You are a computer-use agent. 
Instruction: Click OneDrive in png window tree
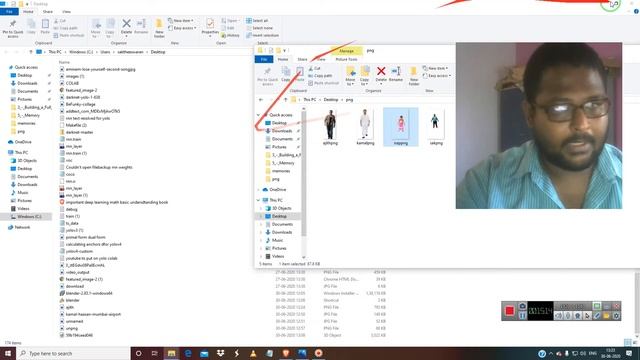click(x=278, y=189)
